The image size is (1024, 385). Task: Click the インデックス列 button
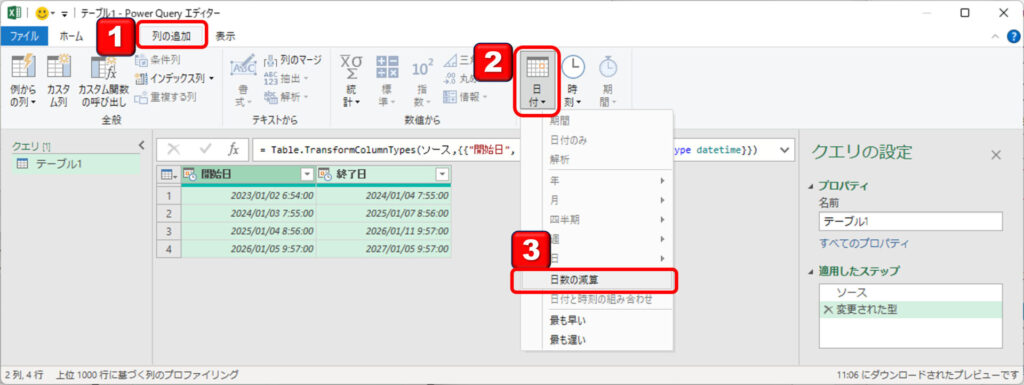pos(170,78)
